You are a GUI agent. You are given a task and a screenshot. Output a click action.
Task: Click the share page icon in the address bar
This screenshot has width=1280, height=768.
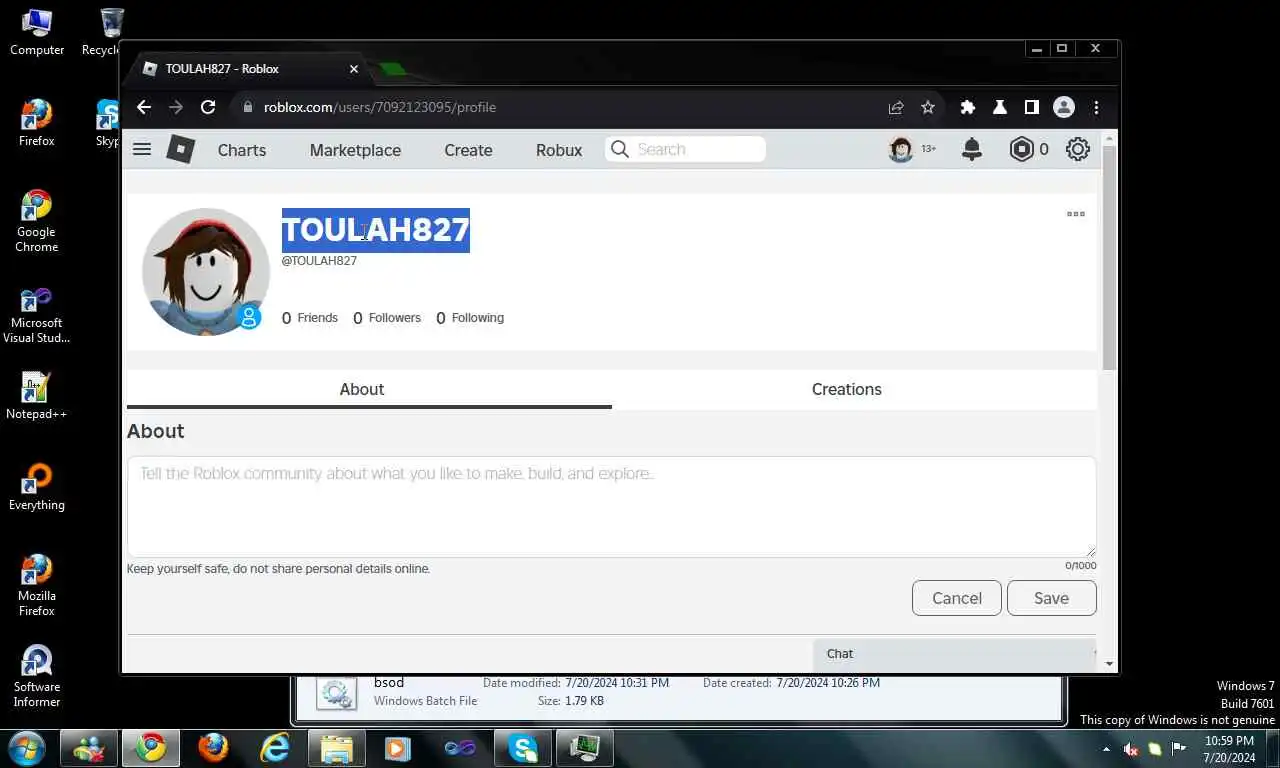point(896,107)
